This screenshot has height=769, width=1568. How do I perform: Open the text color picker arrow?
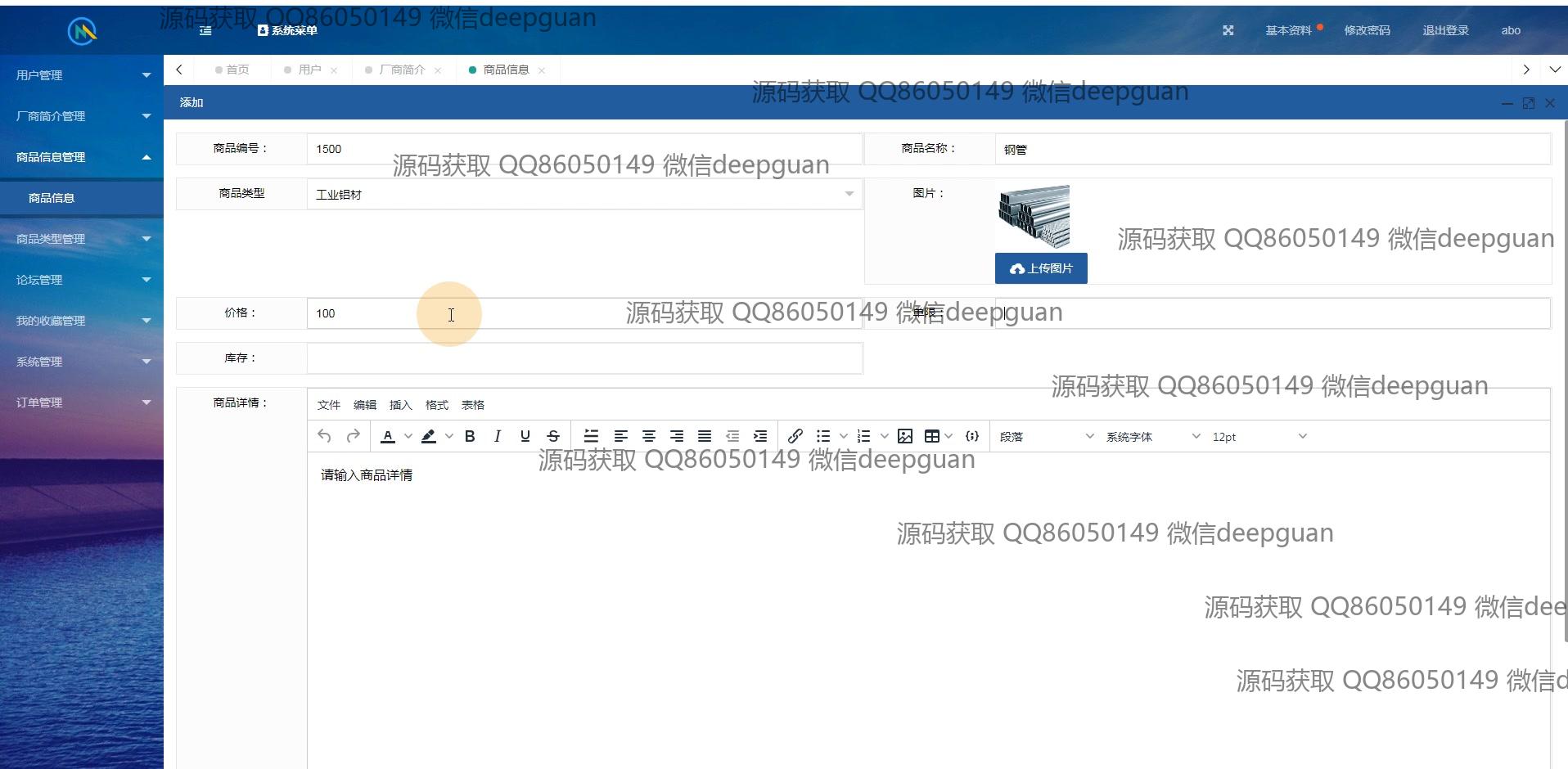pos(408,437)
